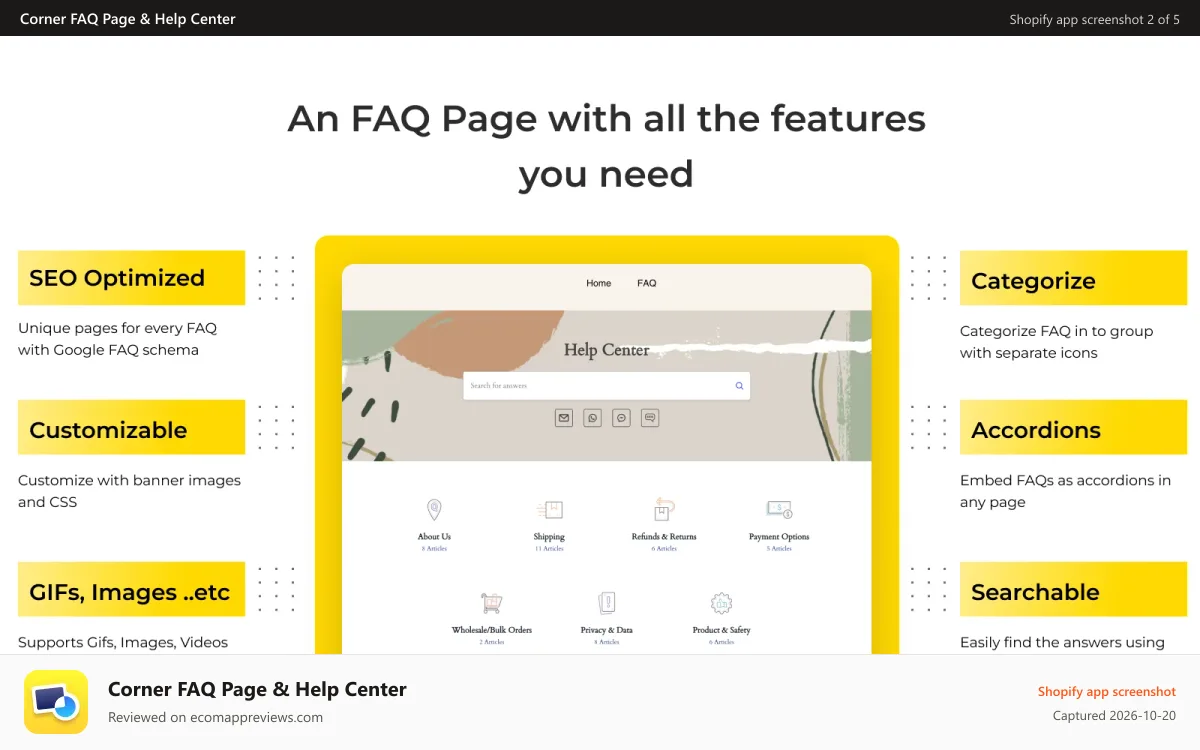Open the Refunds & Returns category label
The width and height of the screenshot is (1200, 750).
tap(664, 537)
